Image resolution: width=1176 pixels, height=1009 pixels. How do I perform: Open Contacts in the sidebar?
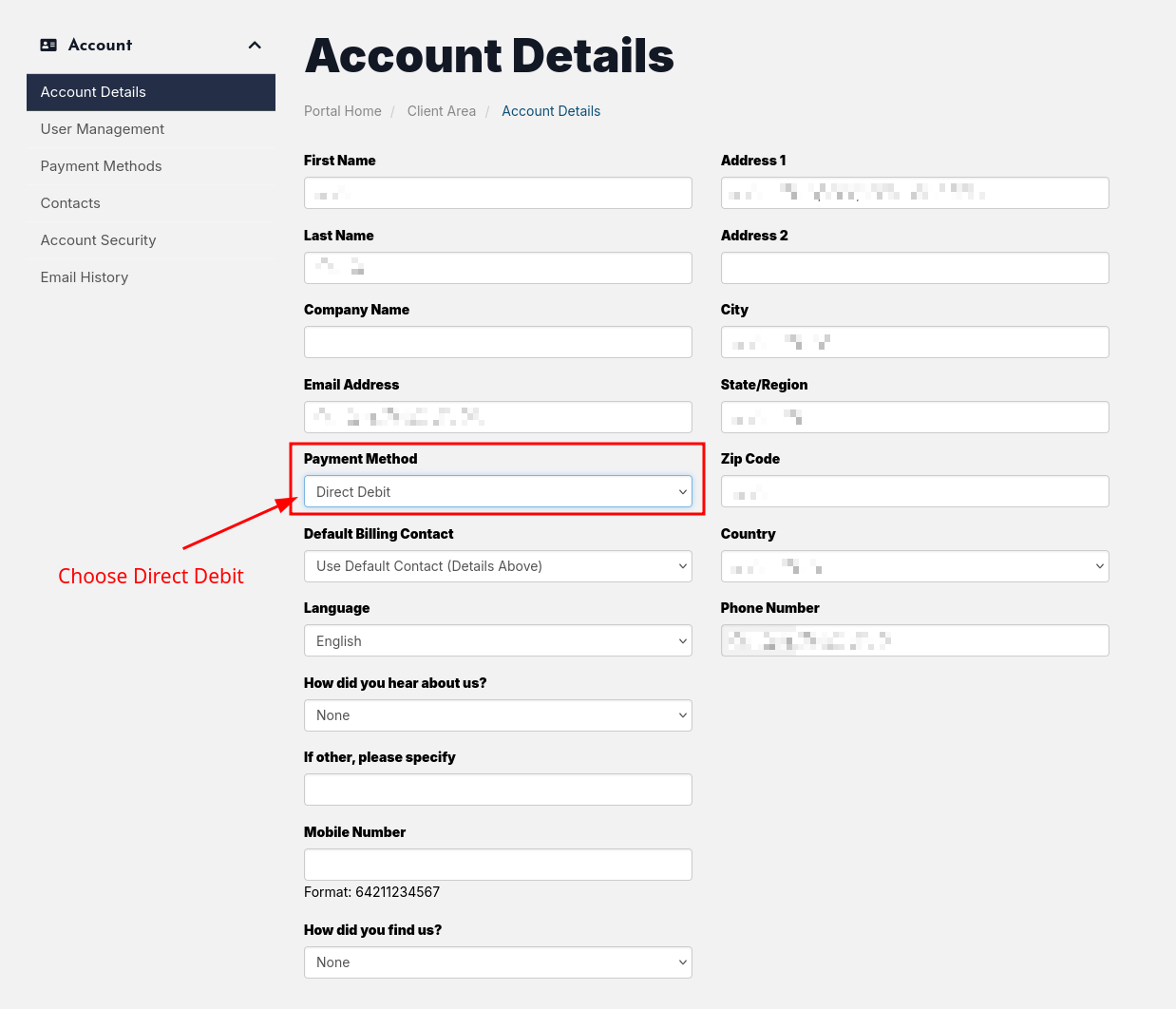(x=70, y=203)
